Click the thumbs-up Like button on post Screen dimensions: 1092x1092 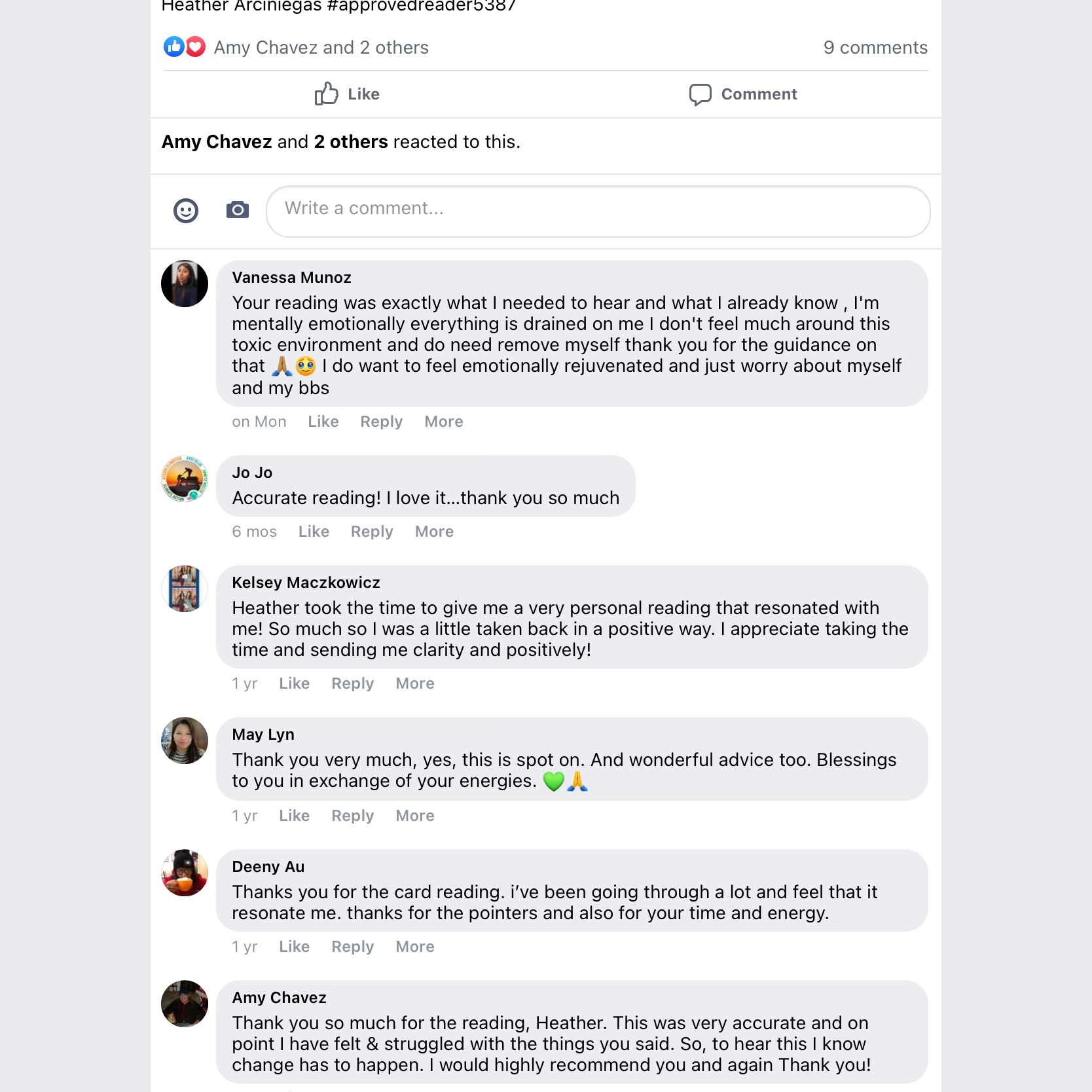[347, 94]
